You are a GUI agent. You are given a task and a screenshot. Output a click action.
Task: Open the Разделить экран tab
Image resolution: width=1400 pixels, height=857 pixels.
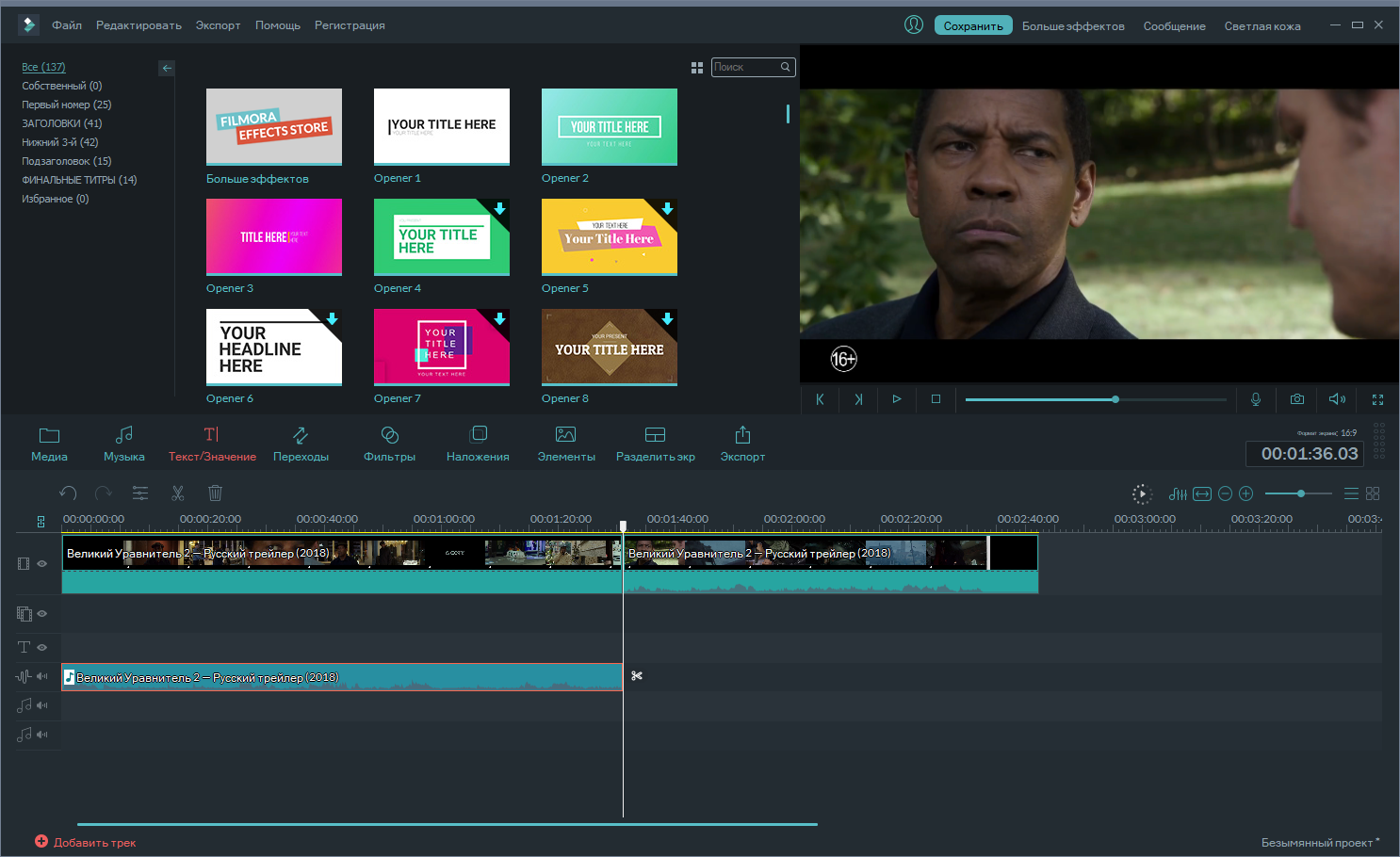coord(656,444)
